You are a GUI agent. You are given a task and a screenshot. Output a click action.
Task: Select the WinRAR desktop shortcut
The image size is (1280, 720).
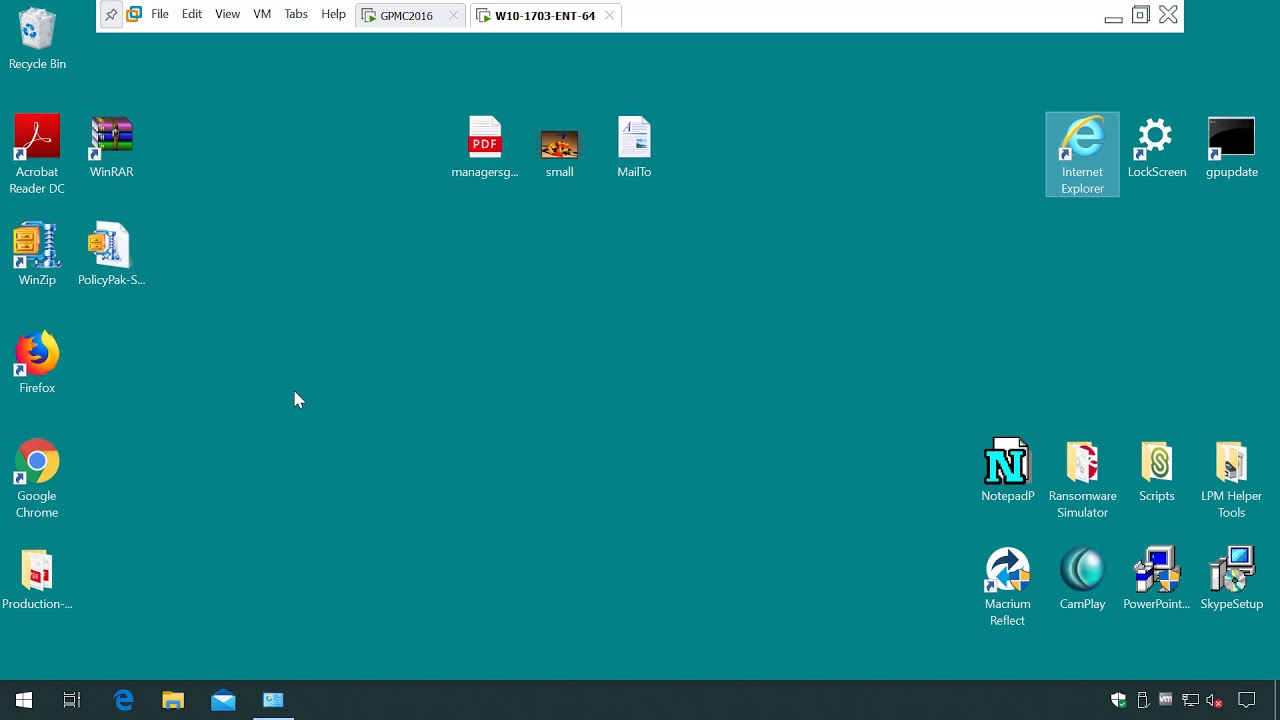(111, 147)
